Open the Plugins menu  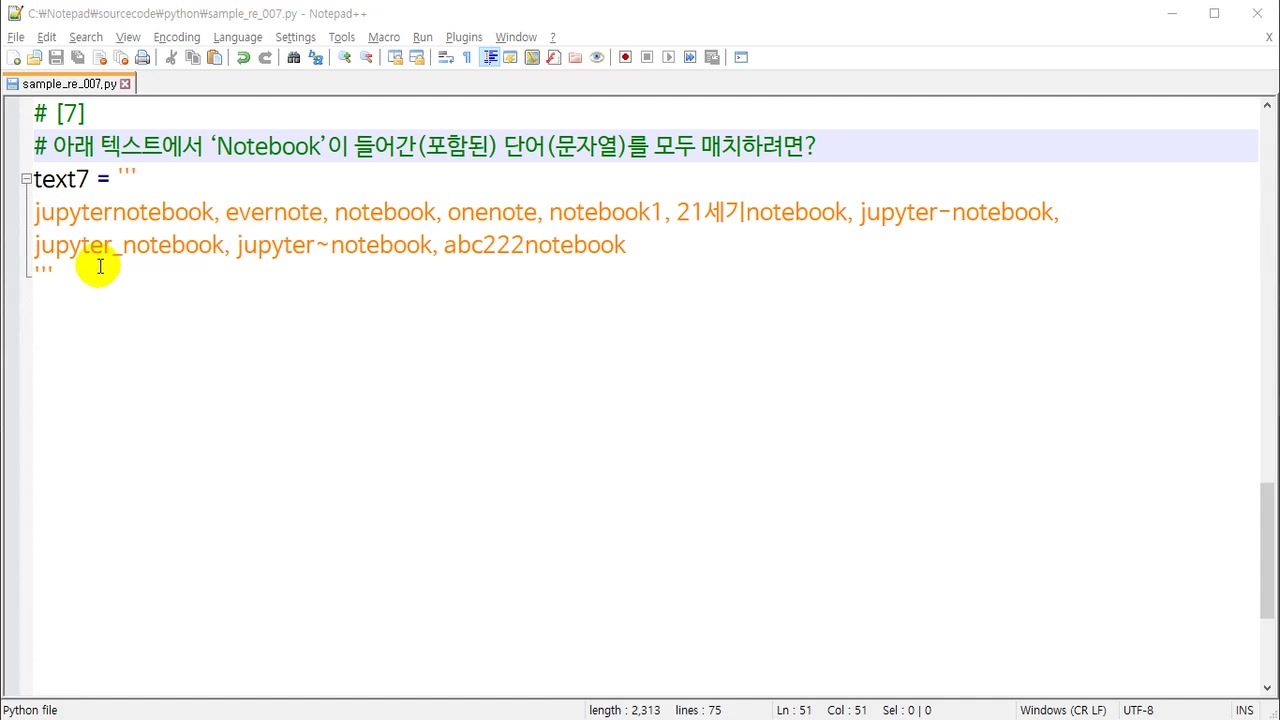(463, 37)
